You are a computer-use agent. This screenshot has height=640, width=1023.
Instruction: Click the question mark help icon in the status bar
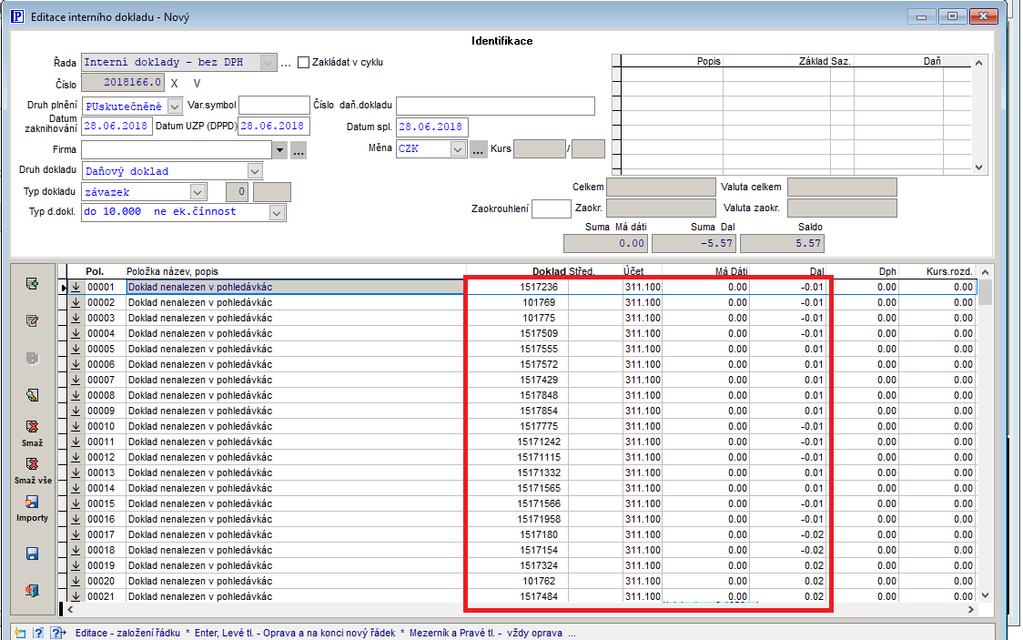[38, 633]
